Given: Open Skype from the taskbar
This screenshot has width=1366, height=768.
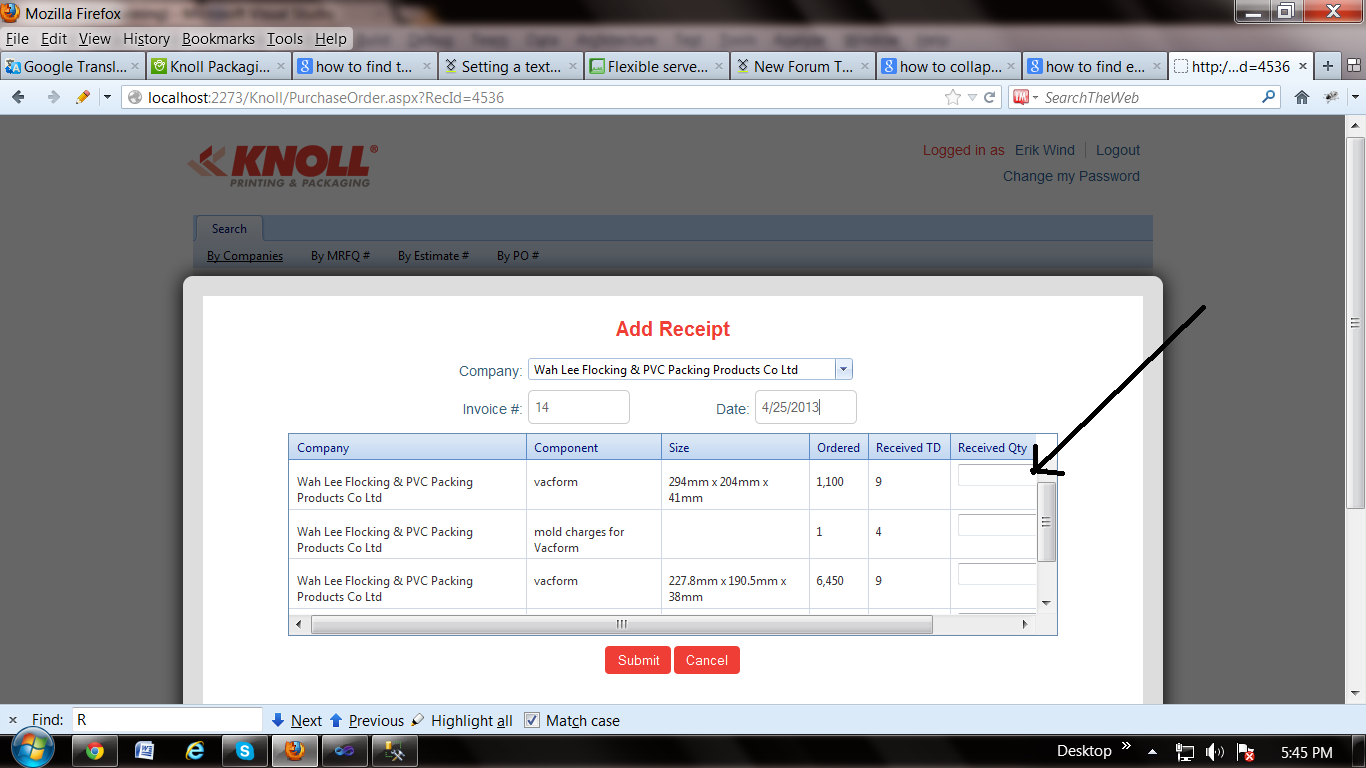Looking at the screenshot, I should coord(245,751).
